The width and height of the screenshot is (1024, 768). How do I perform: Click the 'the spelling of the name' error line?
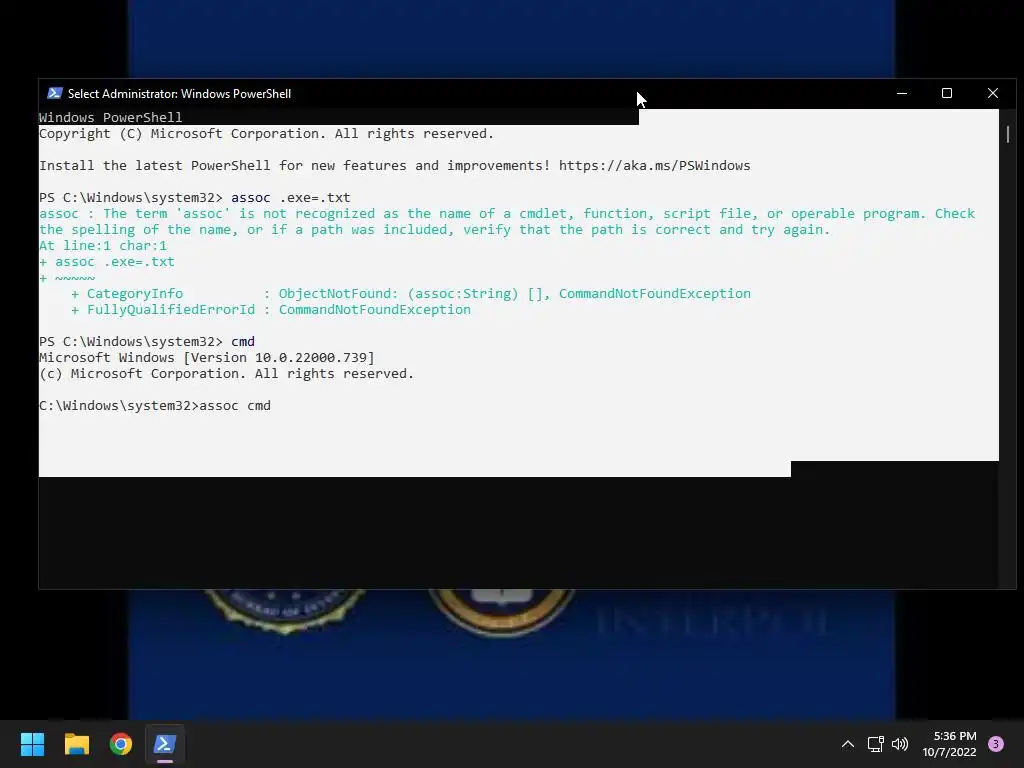pyautogui.click(x=435, y=230)
